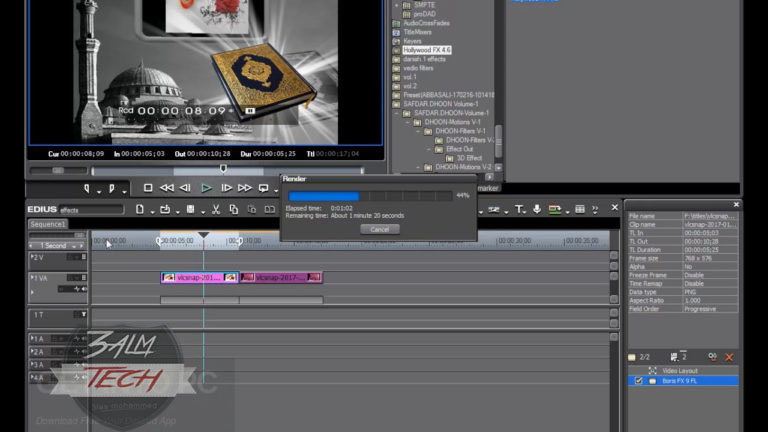This screenshot has height=432, width=768.
Task: Toggle audio mute on 2 A track
Action: 84,352
